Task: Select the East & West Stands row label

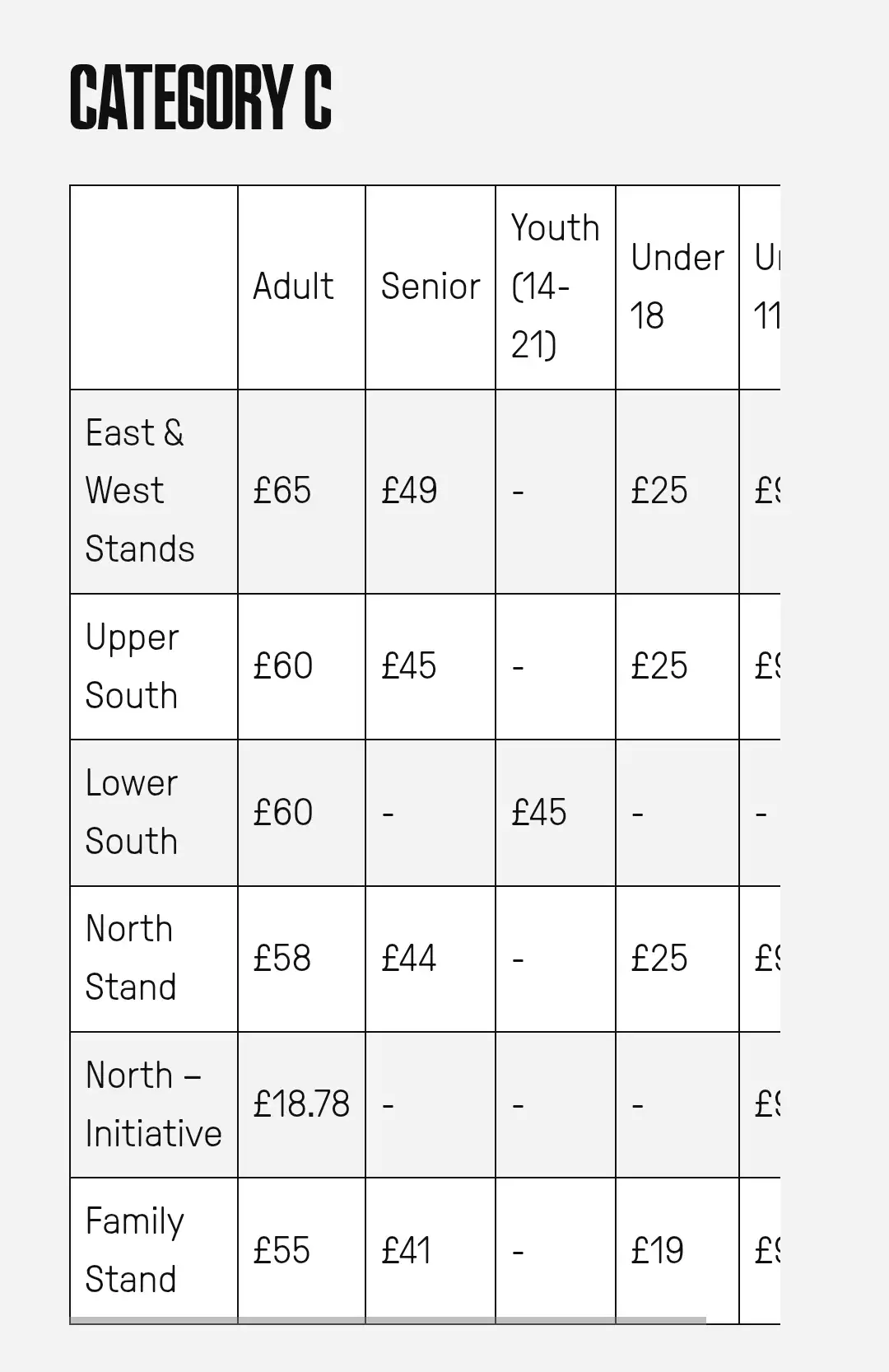Action: 140,491
